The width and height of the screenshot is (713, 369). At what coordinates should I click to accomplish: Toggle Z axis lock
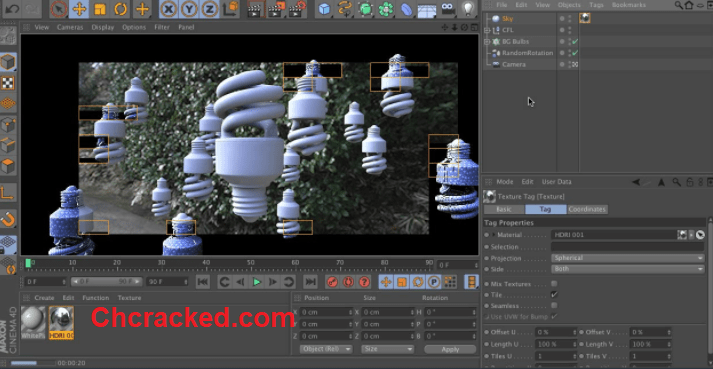[x=211, y=9]
